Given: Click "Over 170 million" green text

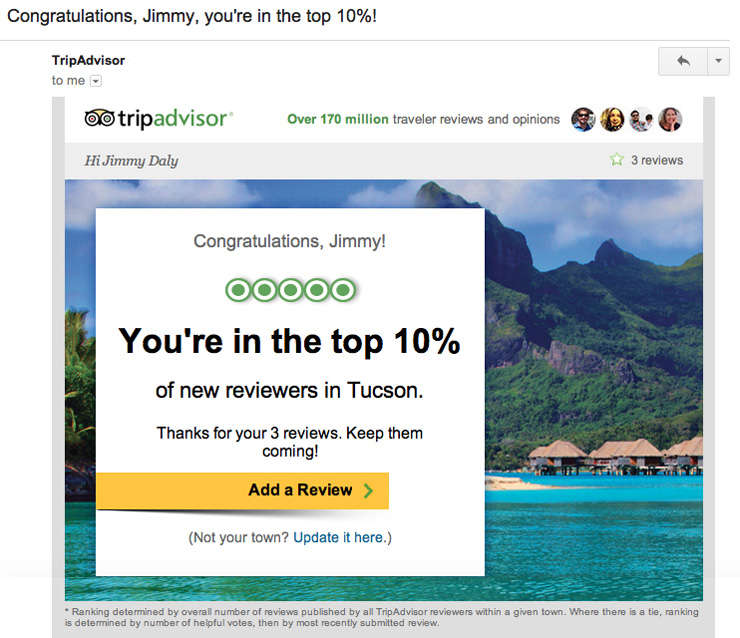Looking at the screenshot, I should click(x=337, y=119).
